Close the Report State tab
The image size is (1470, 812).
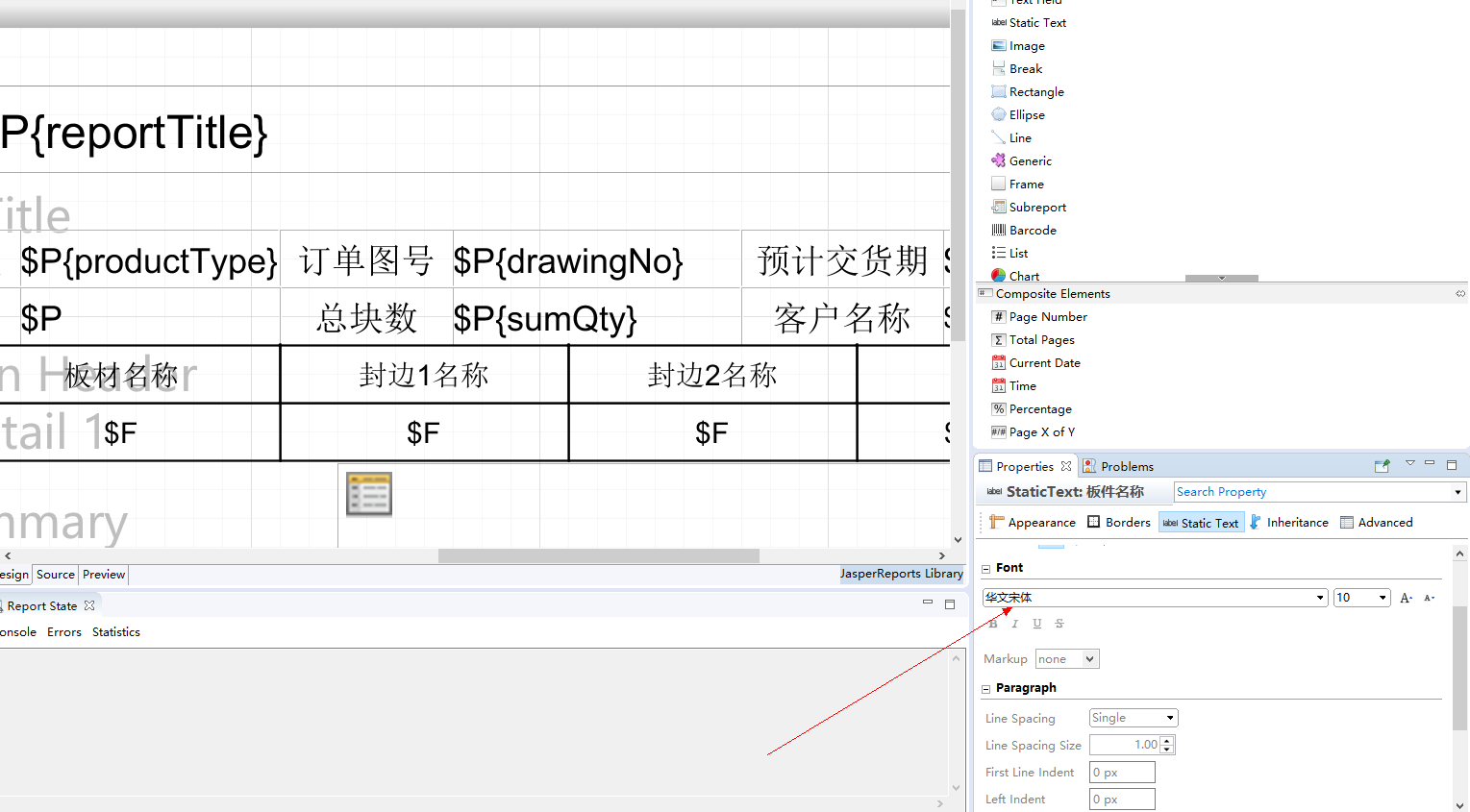(89, 605)
